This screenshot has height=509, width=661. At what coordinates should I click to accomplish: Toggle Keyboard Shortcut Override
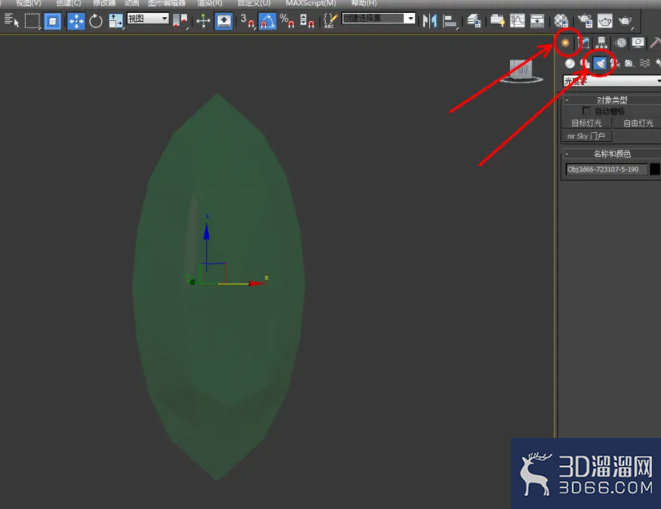223,21
